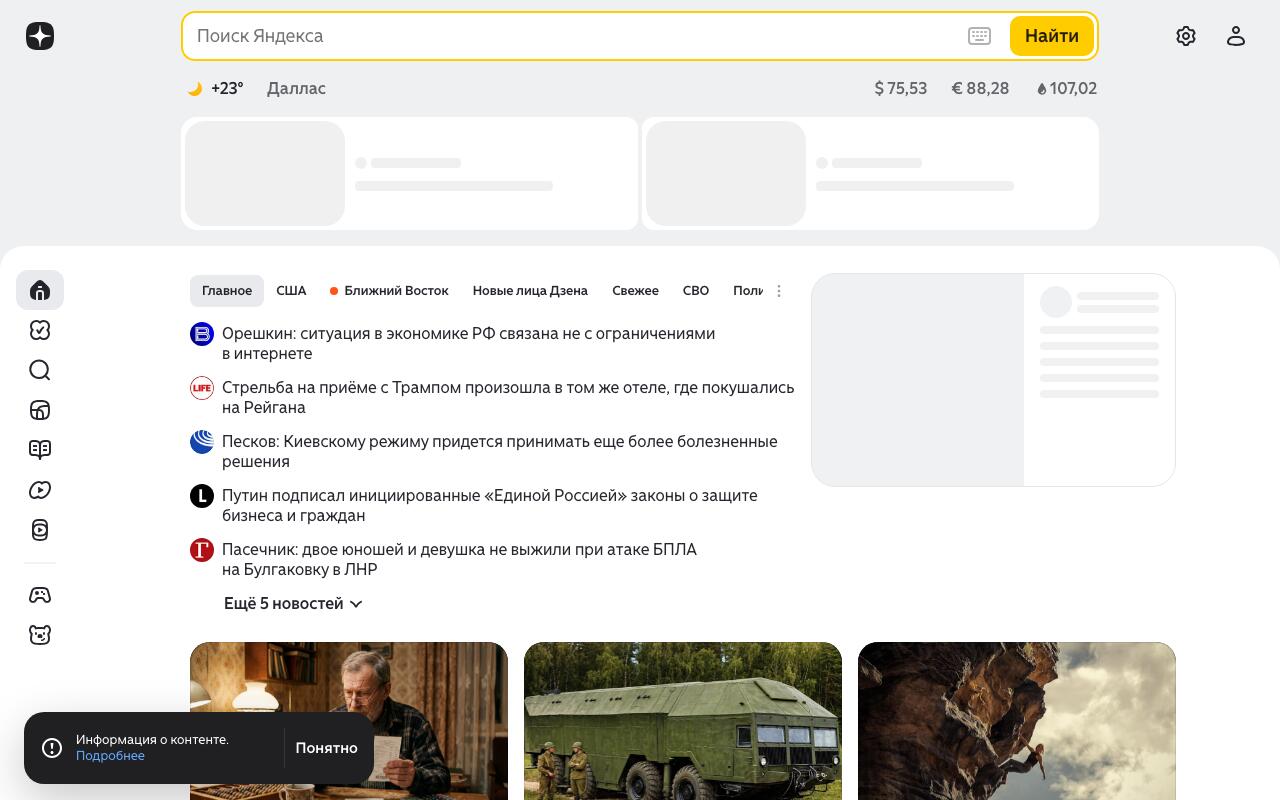Click the exclamation info icon in notification

point(52,747)
